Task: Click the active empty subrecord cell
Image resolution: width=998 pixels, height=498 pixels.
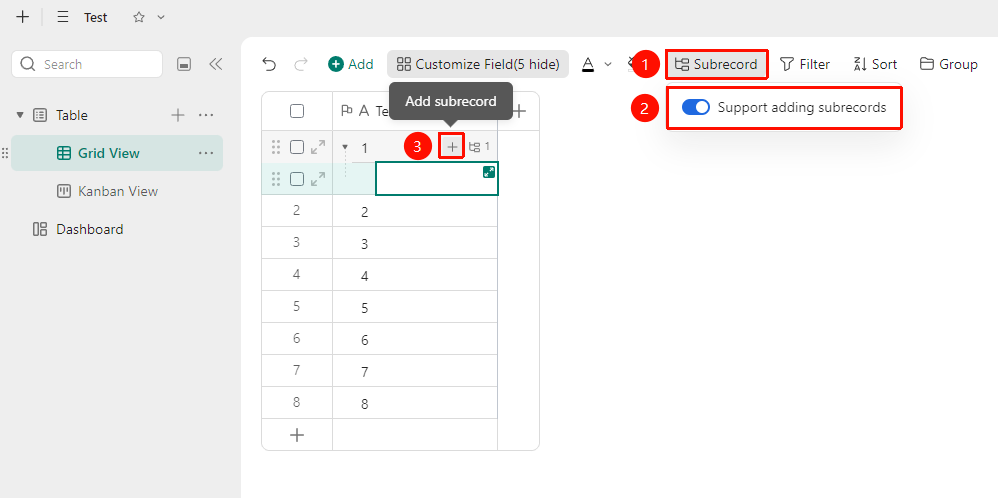Action: pyautogui.click(x=437, y=178)
